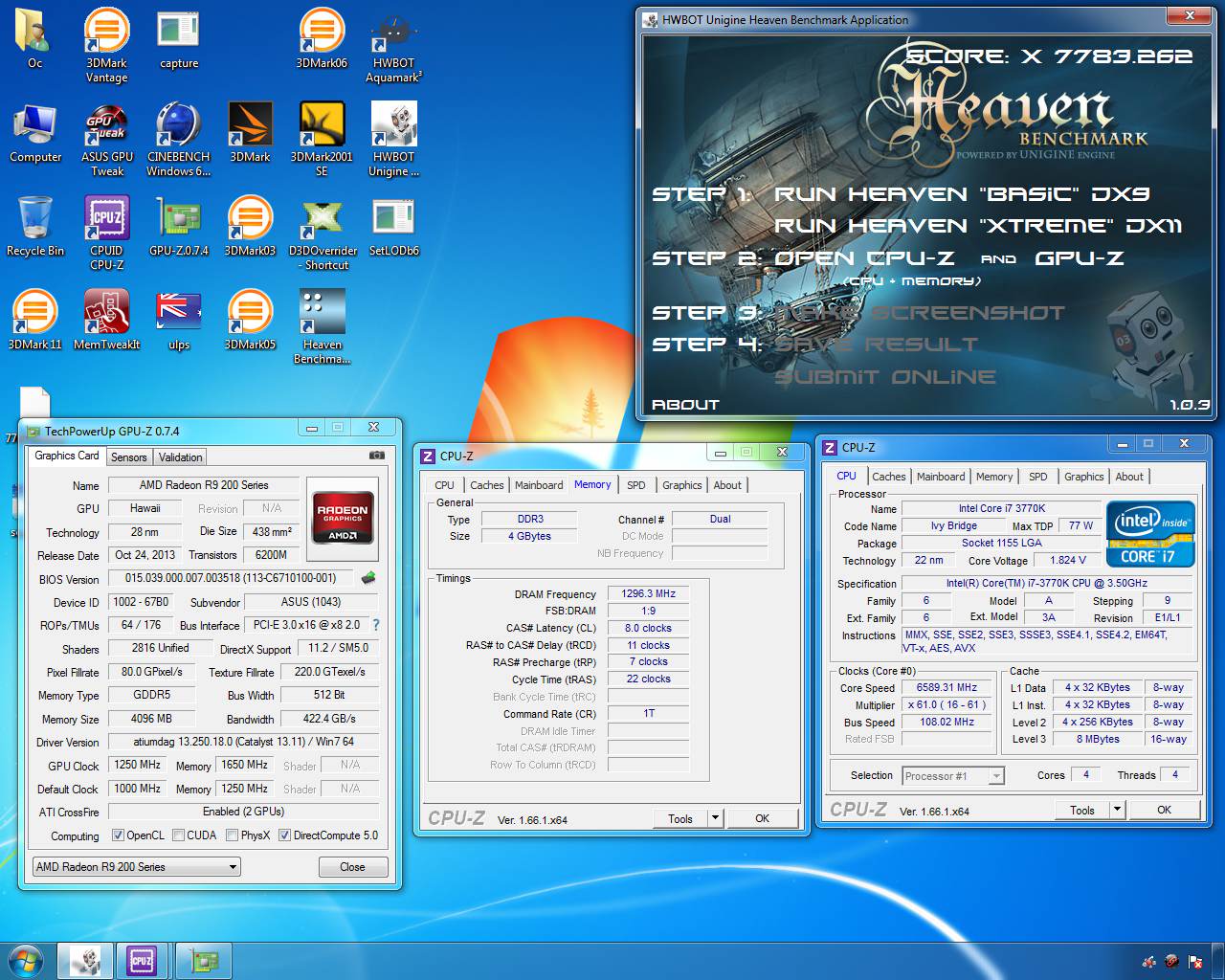Viewport: 1225px width, 980px height.
Task: Open Caches tab in memory CPU-Z window
Action: [x=486, y=485]
